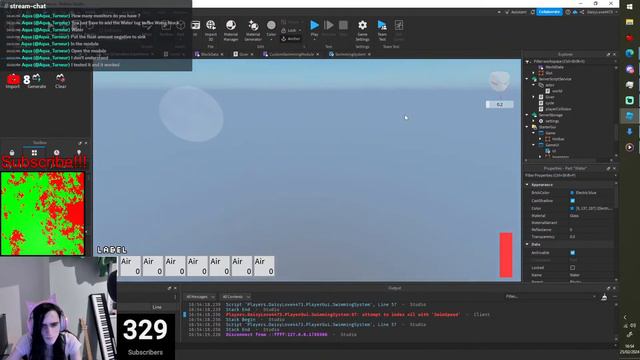Toggle the CastShadow checkbox

(x=572, y=201)
